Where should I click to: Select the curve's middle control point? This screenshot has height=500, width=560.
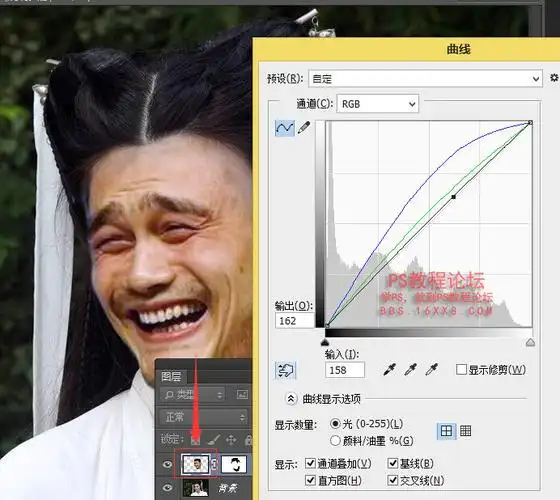(x=454, y=197)
